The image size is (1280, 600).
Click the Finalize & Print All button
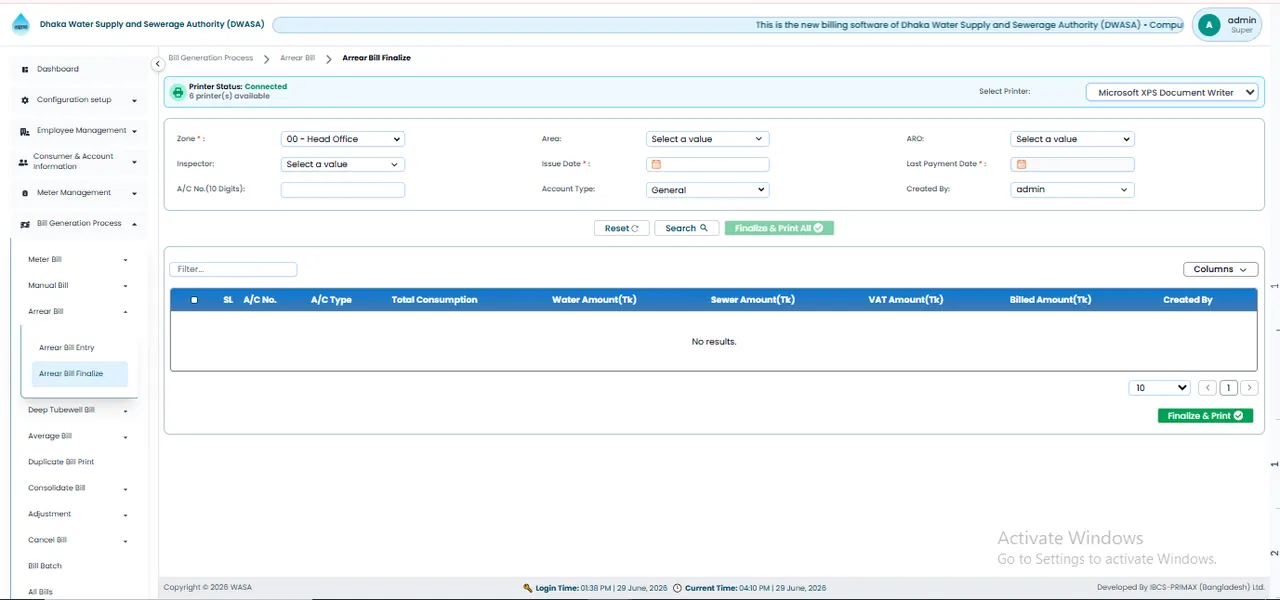click(779, 228)
